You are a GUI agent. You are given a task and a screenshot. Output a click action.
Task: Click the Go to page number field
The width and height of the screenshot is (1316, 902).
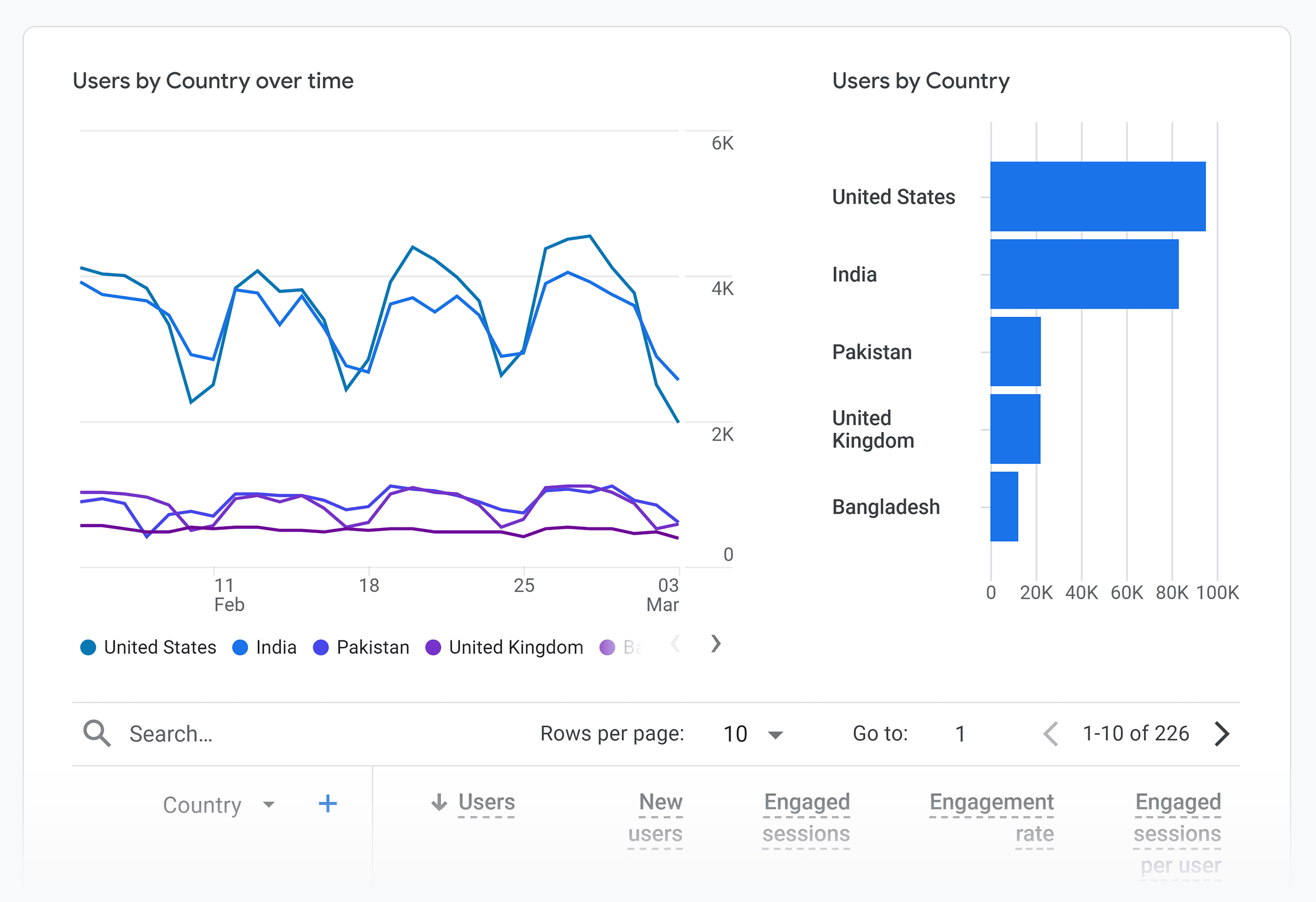click(960, 734)
